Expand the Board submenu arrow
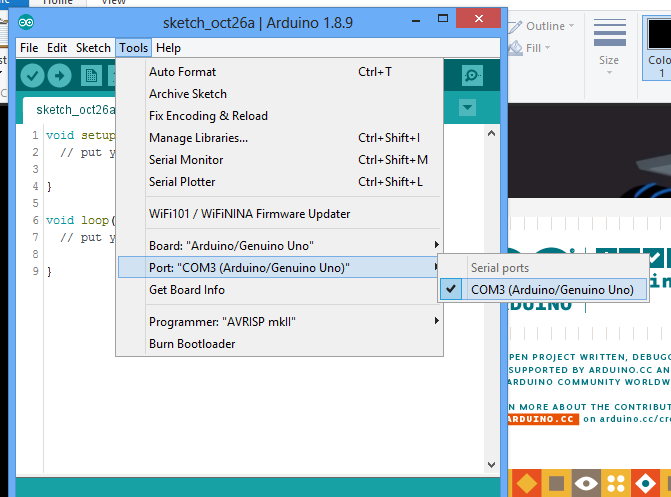 pyautogui.click(x=436, y=245)
